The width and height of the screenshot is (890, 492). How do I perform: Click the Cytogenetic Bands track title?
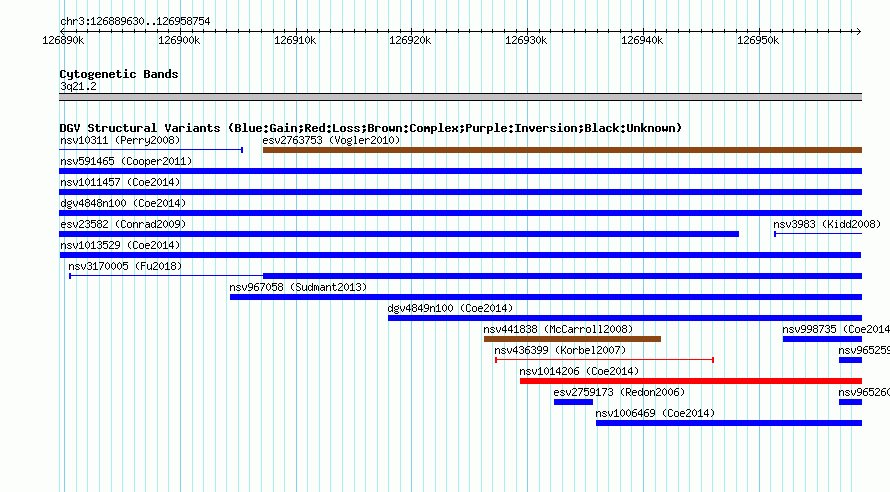pos(119,74)
